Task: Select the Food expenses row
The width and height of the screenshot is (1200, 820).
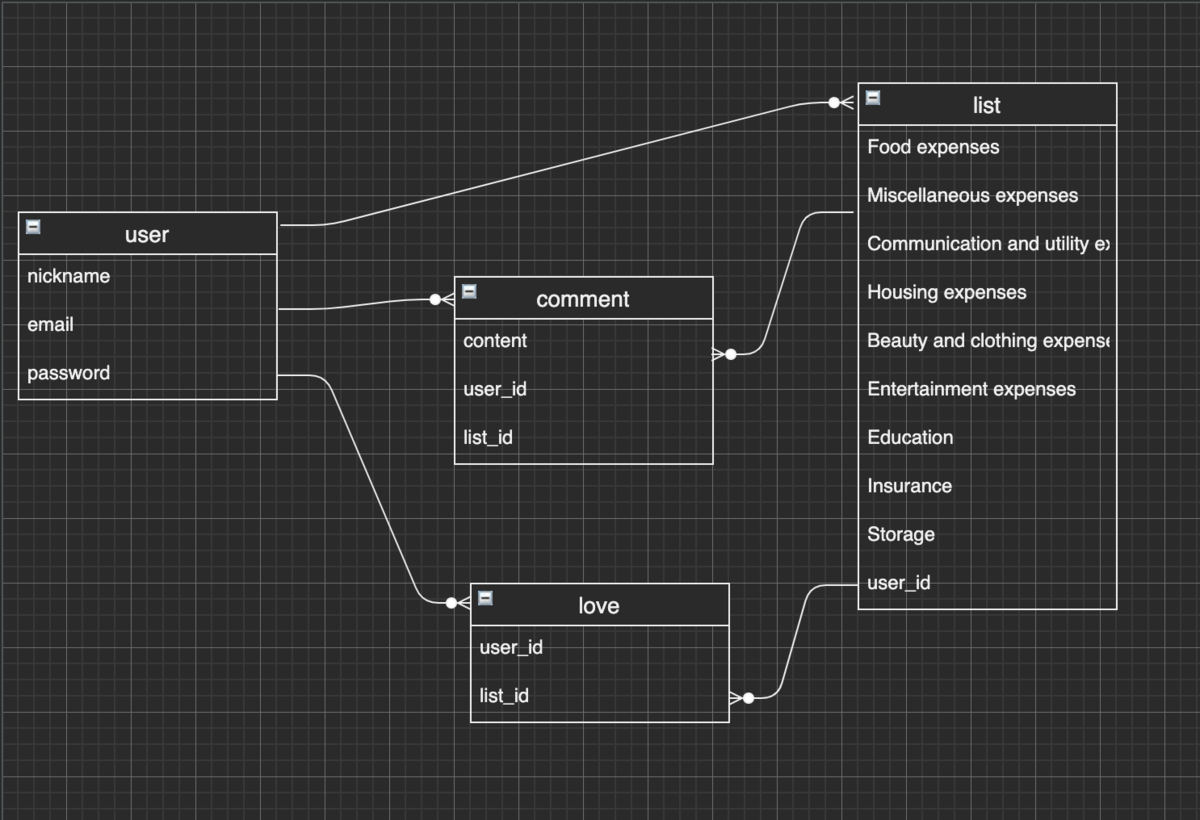Action: (988, 147)
